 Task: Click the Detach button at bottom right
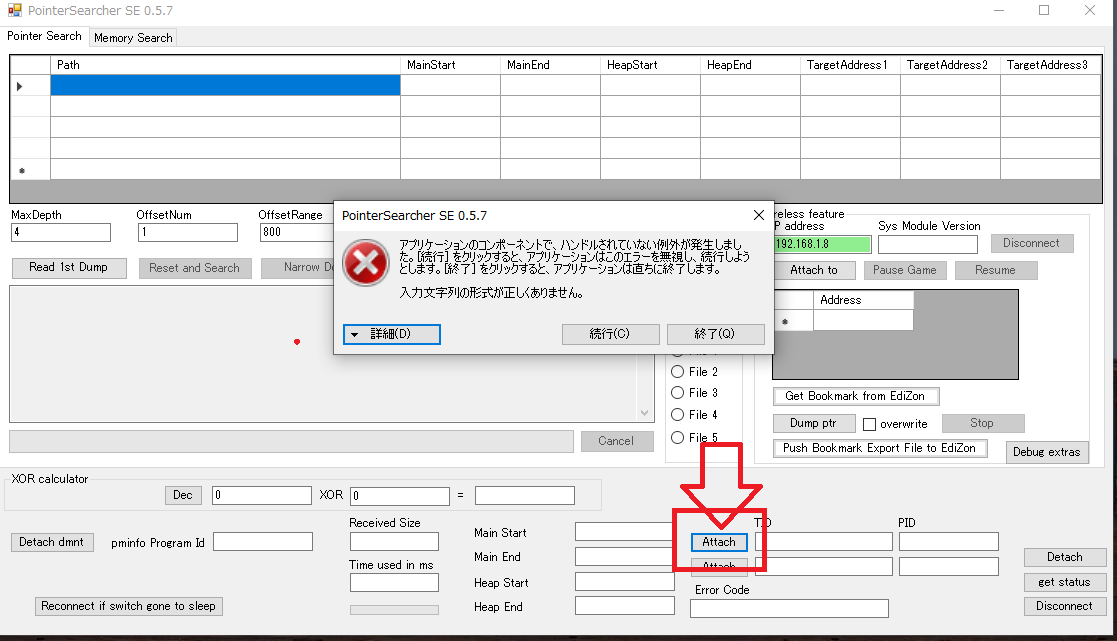pyautogui.click(x=1065, y=558)
